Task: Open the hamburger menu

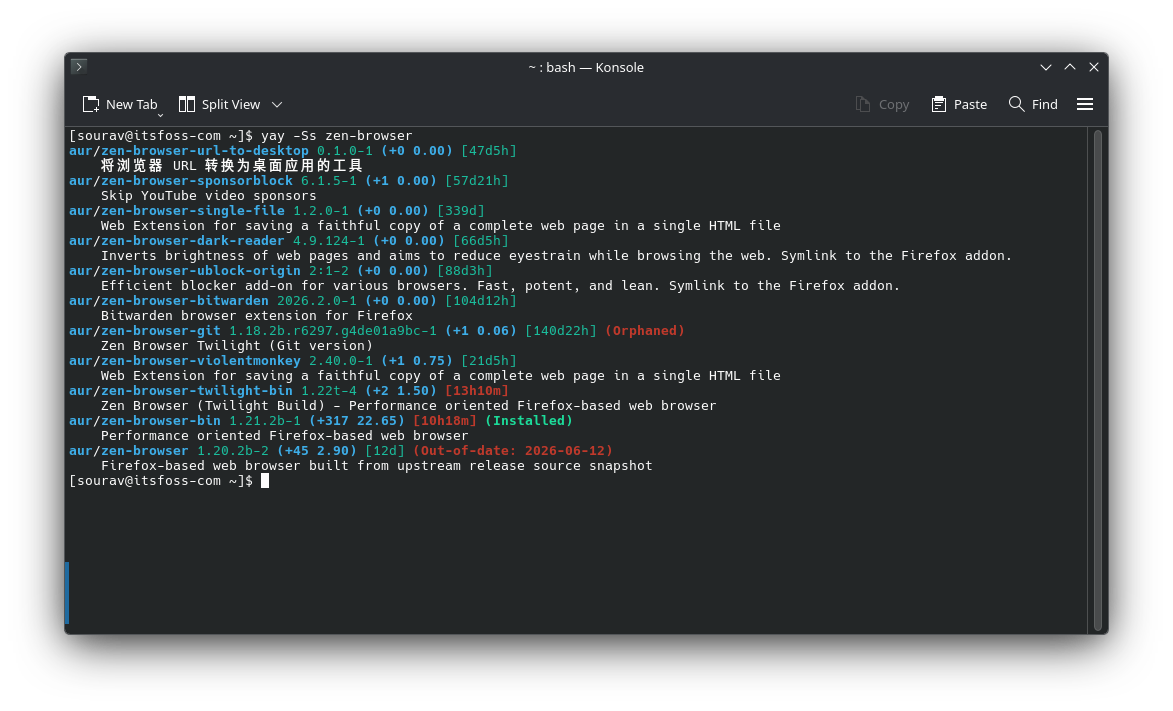Action: [1085, 105]
